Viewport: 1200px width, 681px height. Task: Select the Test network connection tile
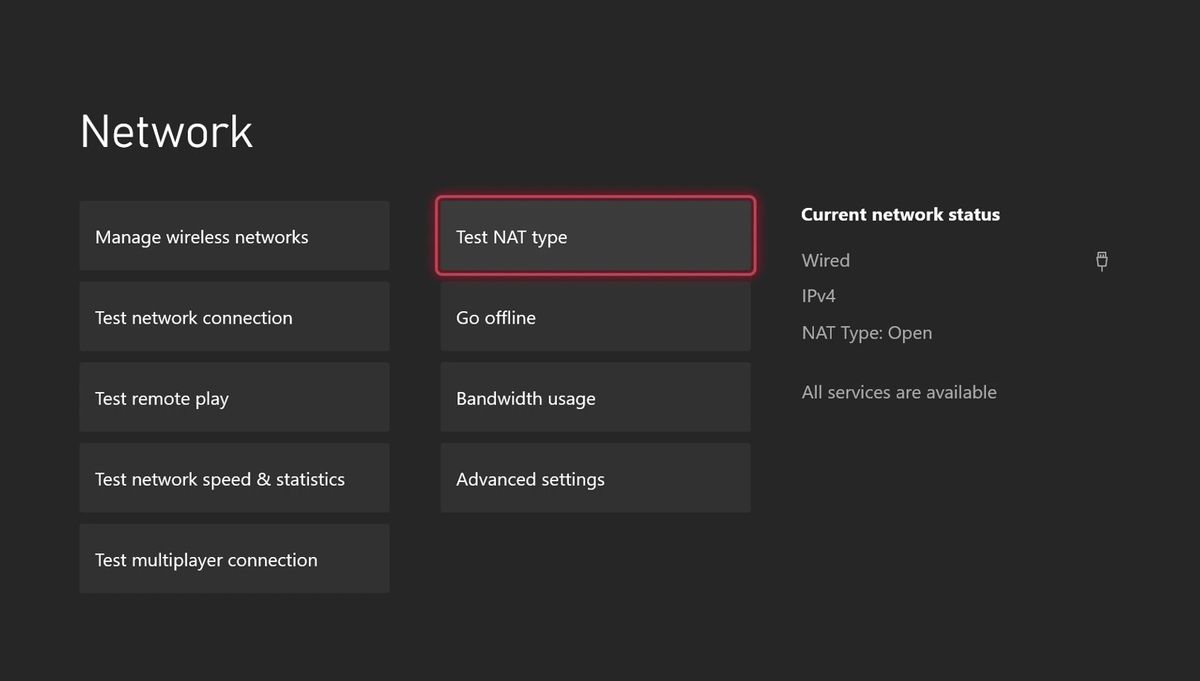[x=234, y=317]
